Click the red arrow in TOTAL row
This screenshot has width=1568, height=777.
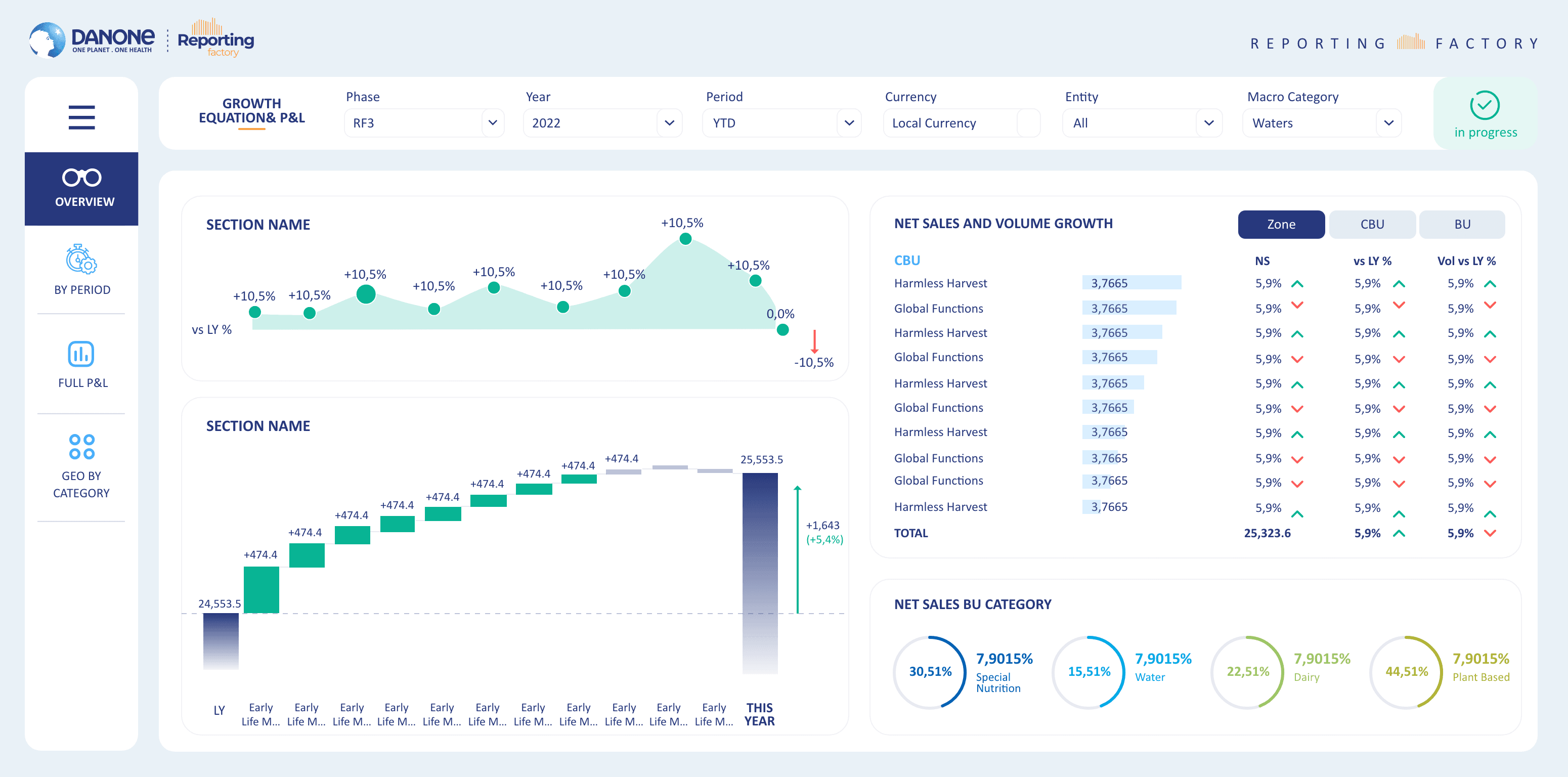1490,533
